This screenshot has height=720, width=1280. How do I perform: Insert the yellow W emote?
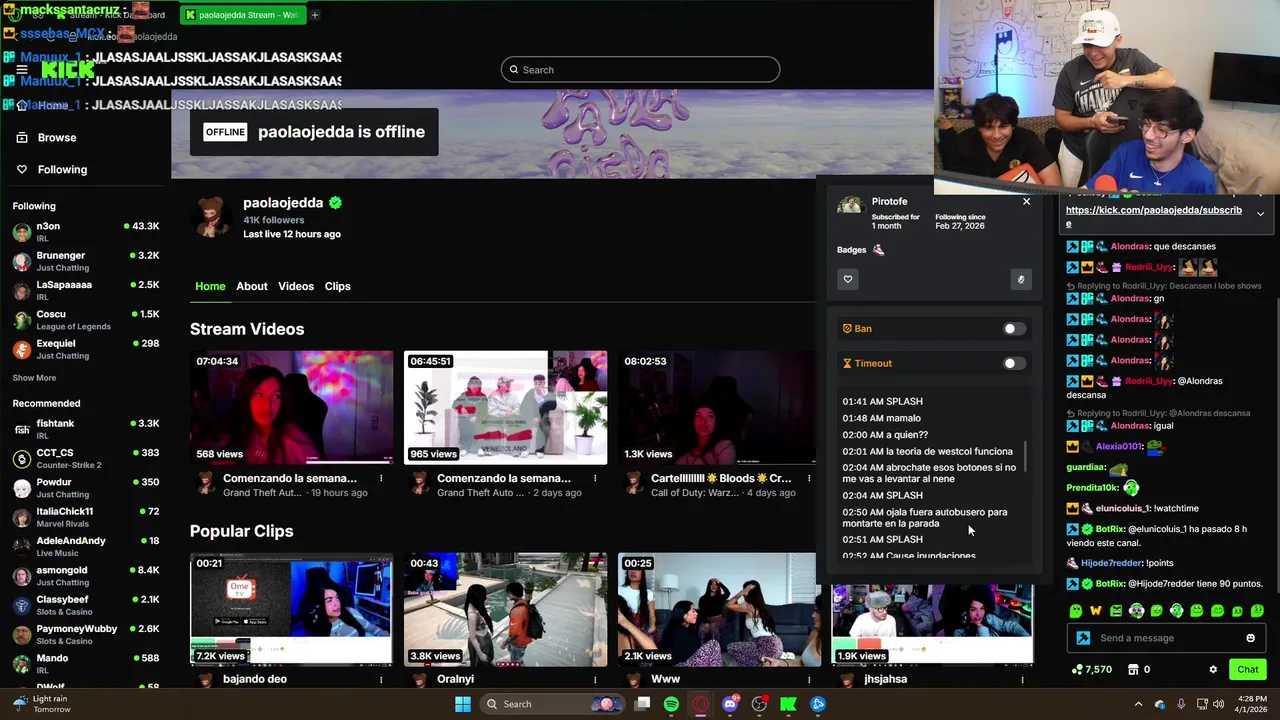[x=1095, y=610]
